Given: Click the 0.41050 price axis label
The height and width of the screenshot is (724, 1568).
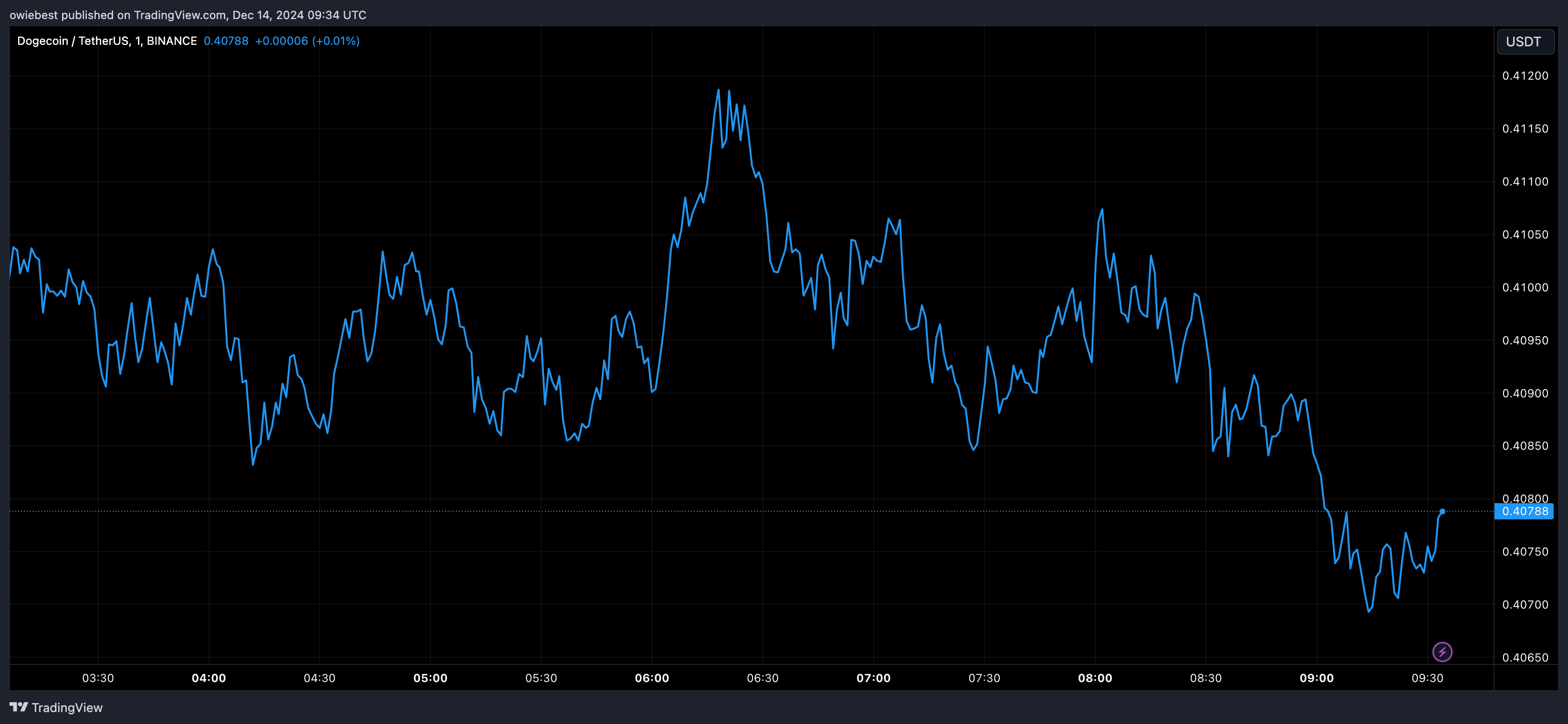Looking at the screenshot, I should coord(1525,234).
